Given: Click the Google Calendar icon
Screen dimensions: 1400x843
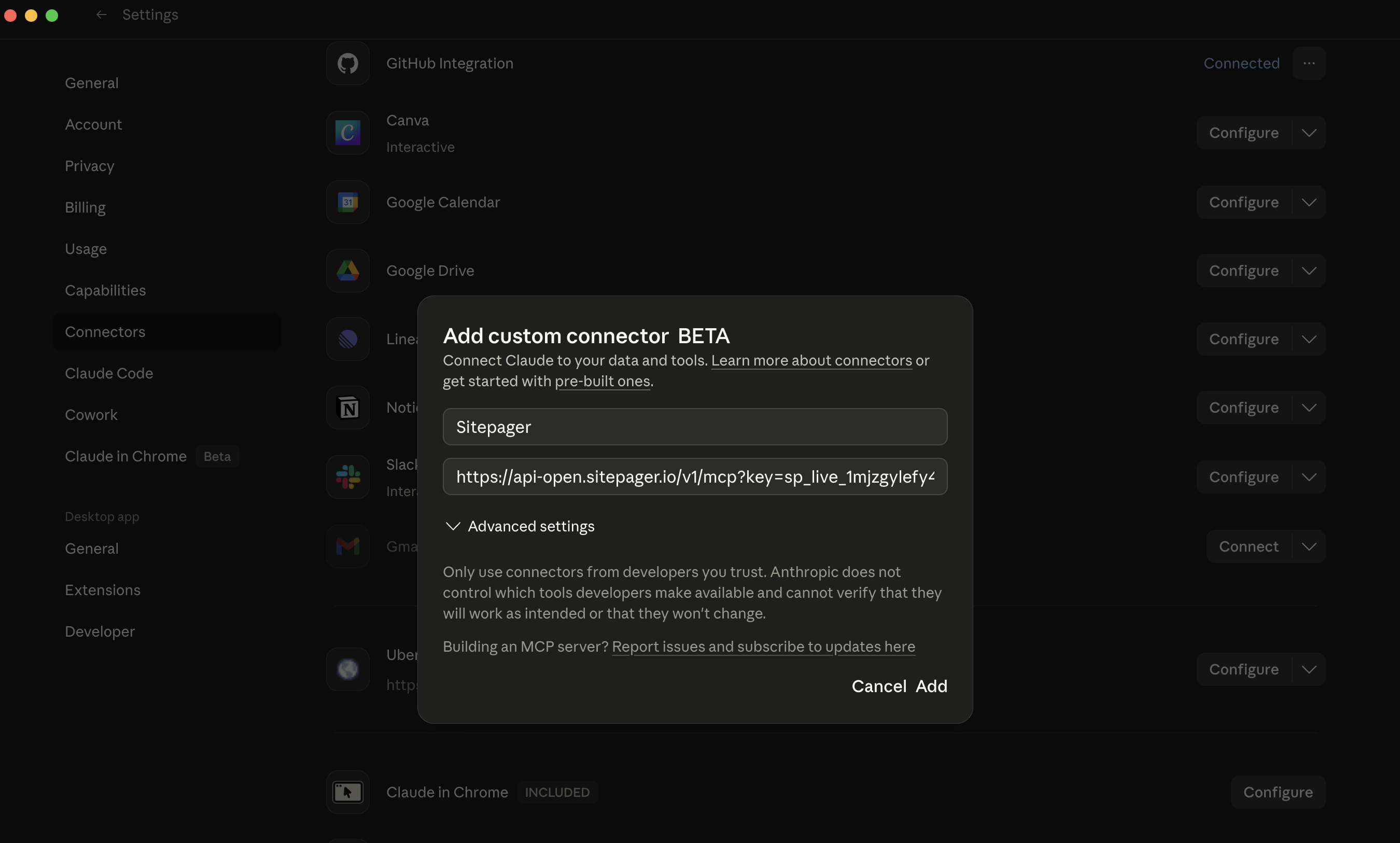Looking at the screenshot, I should pos(347,202).
